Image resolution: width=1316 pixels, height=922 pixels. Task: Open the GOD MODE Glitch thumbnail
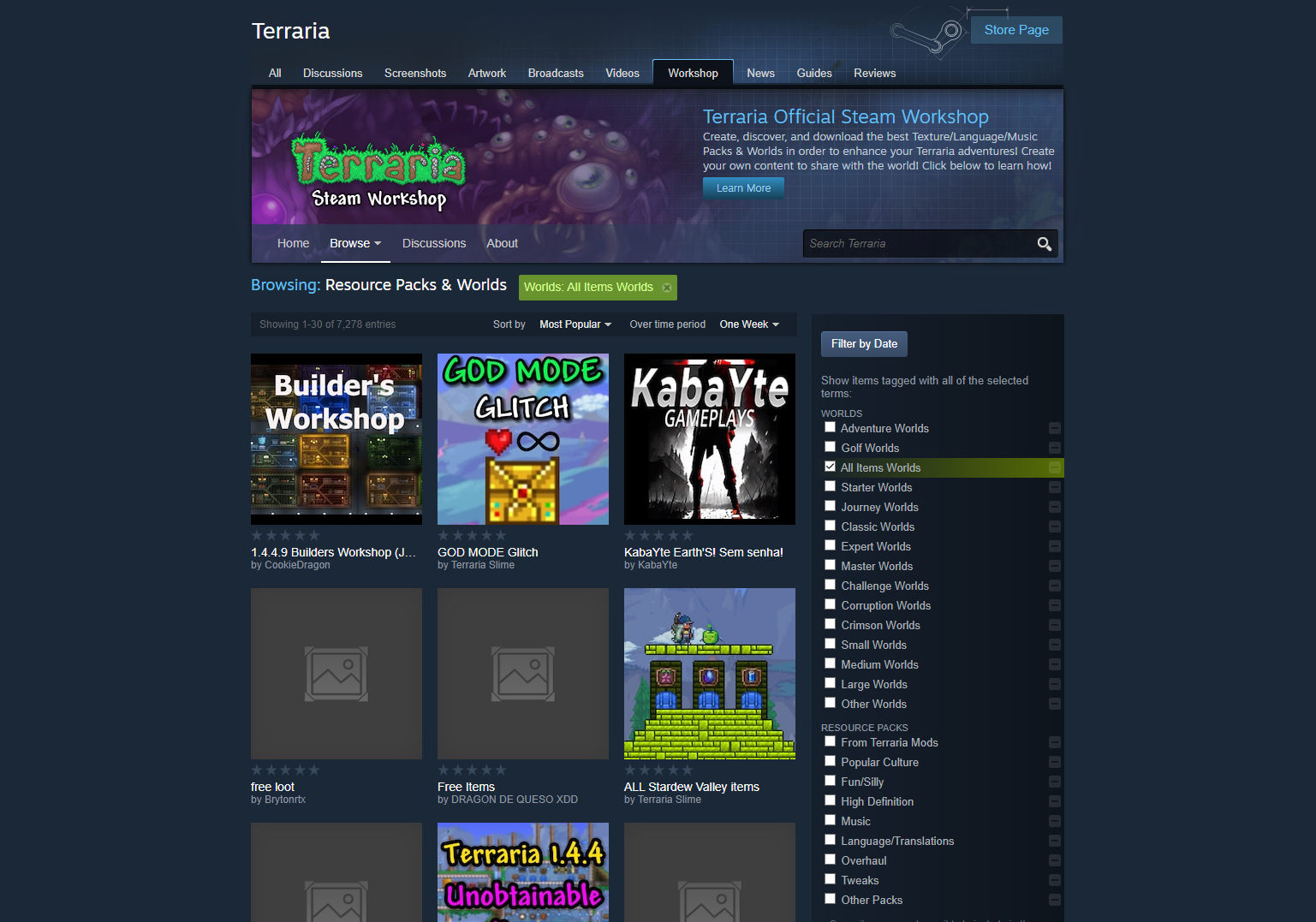point(523,439)
